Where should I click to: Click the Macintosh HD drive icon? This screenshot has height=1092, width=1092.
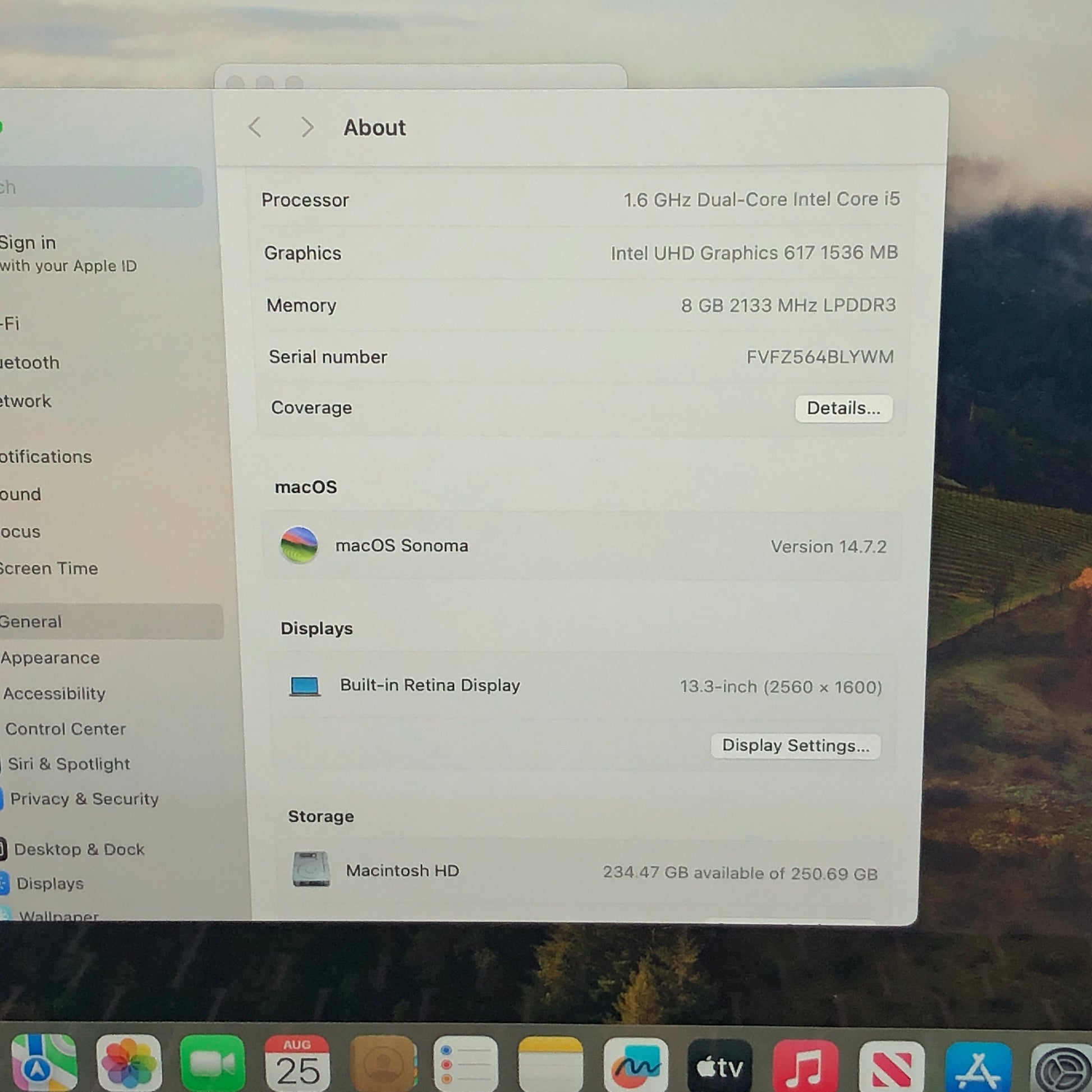311,869
